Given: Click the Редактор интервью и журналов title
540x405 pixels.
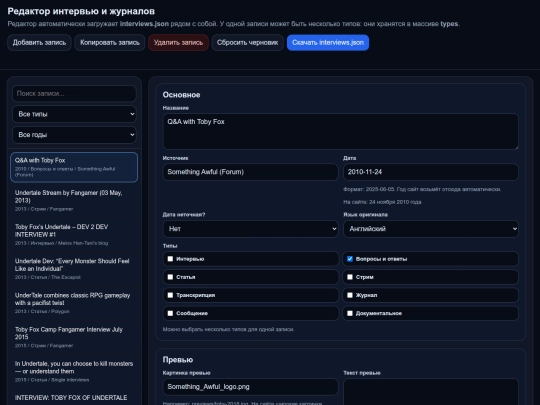Looking at the screenshot, I should (81, 11).
